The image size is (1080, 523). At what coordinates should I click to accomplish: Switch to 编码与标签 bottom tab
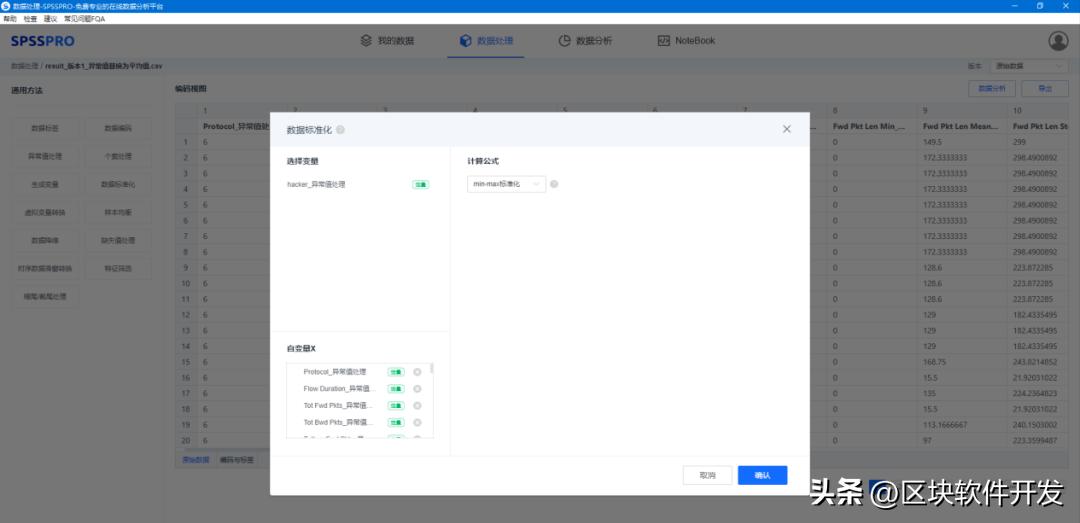236,460
